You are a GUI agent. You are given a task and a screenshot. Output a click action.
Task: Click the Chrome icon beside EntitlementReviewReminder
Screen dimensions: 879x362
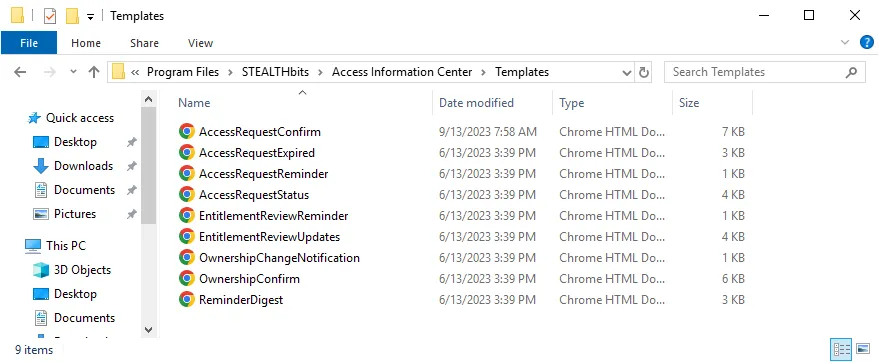[x=187, y=216]
